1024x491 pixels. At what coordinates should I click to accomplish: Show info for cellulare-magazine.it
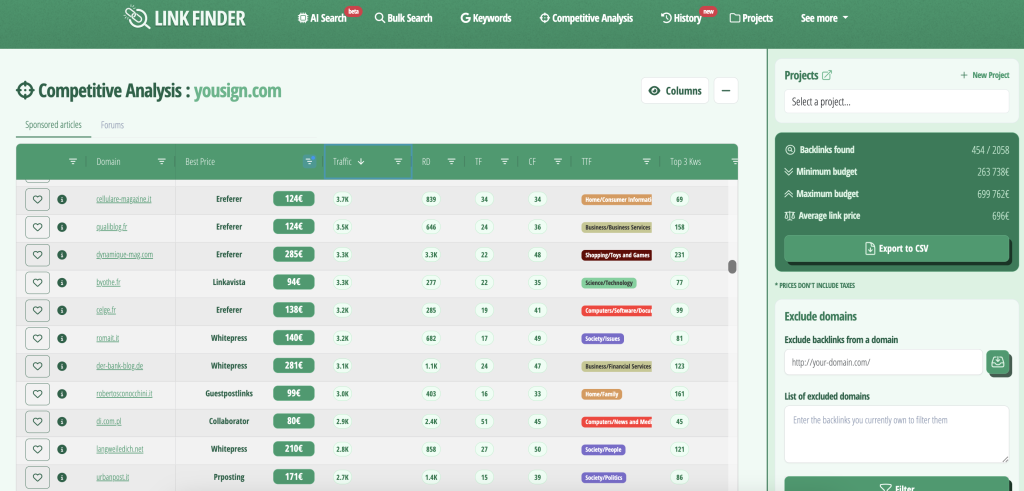pos(62,199)
